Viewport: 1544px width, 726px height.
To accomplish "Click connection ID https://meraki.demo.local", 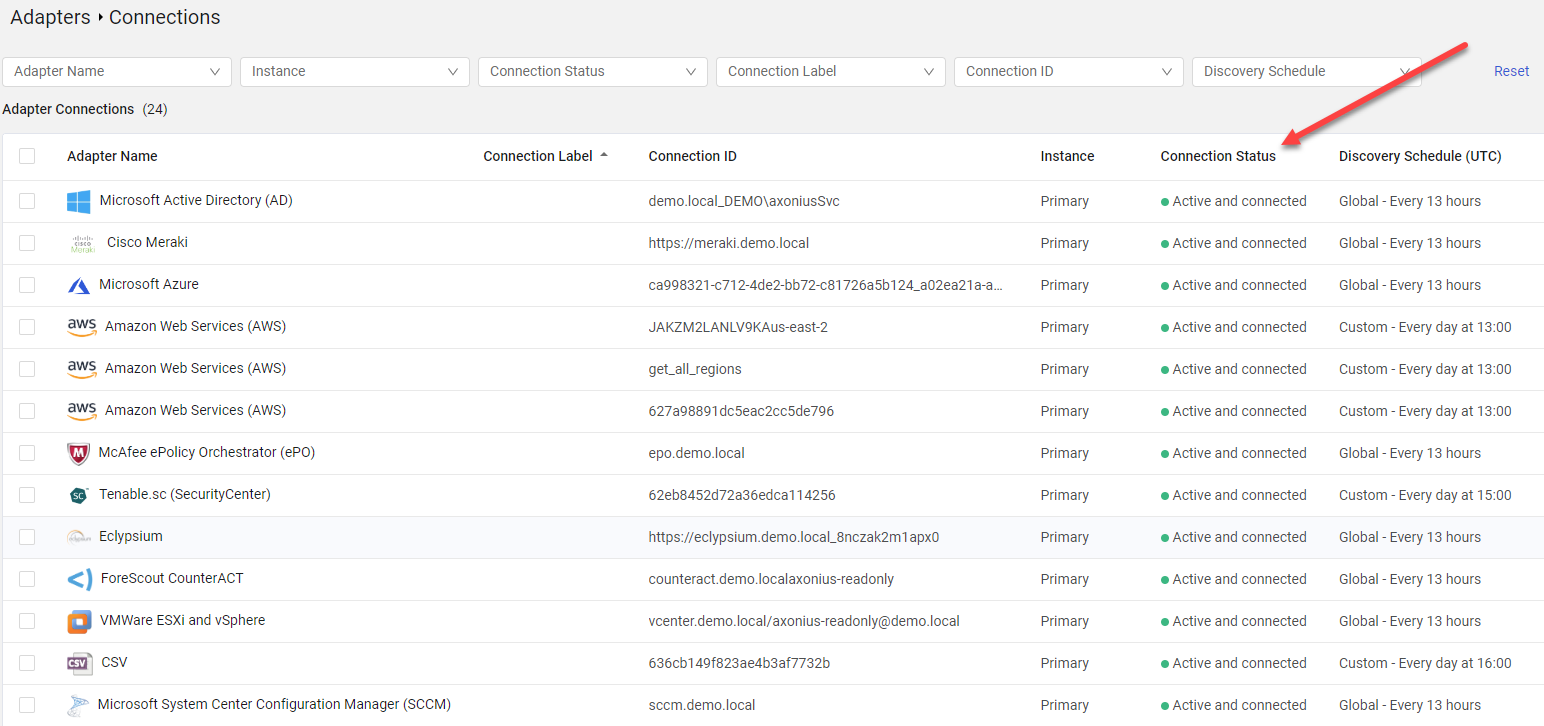I will pyautogui.click(x=729, y=243).
